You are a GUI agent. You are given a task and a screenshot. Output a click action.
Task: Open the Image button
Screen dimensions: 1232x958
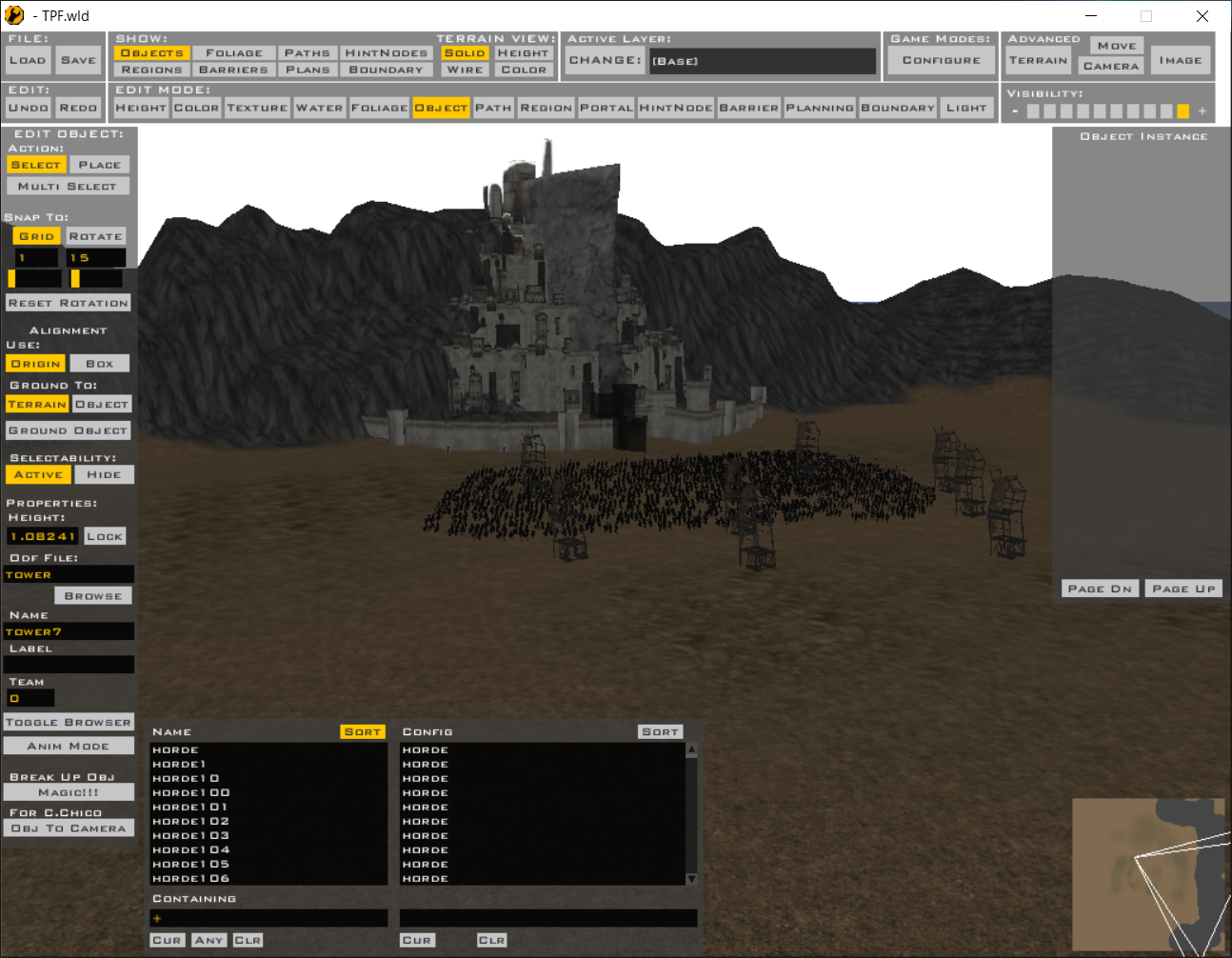click(1181, 60)
